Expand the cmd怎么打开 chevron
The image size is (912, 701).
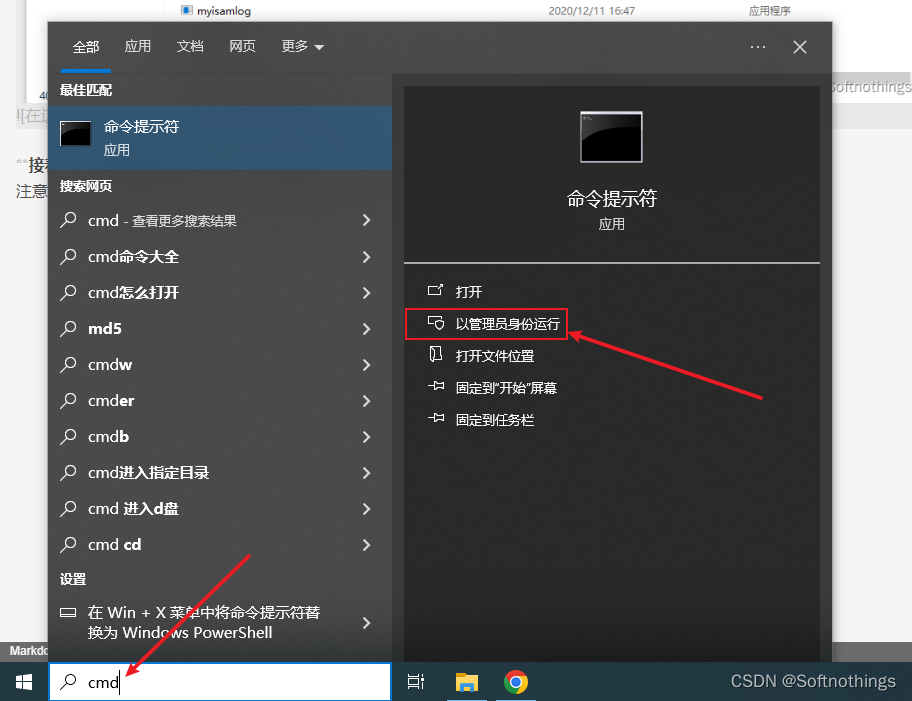pos(366,293)
